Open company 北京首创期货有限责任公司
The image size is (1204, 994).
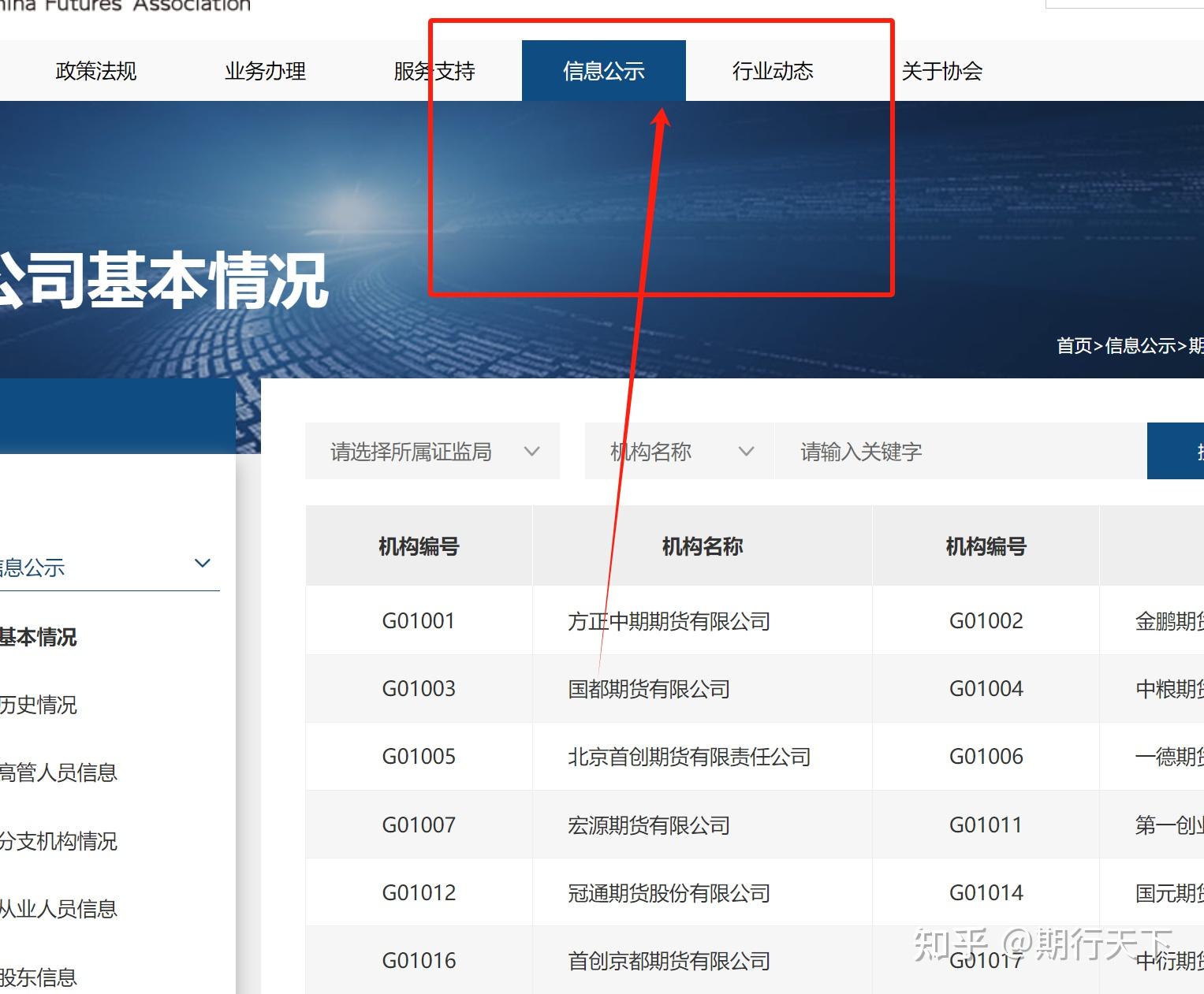(x=689, y=757)
